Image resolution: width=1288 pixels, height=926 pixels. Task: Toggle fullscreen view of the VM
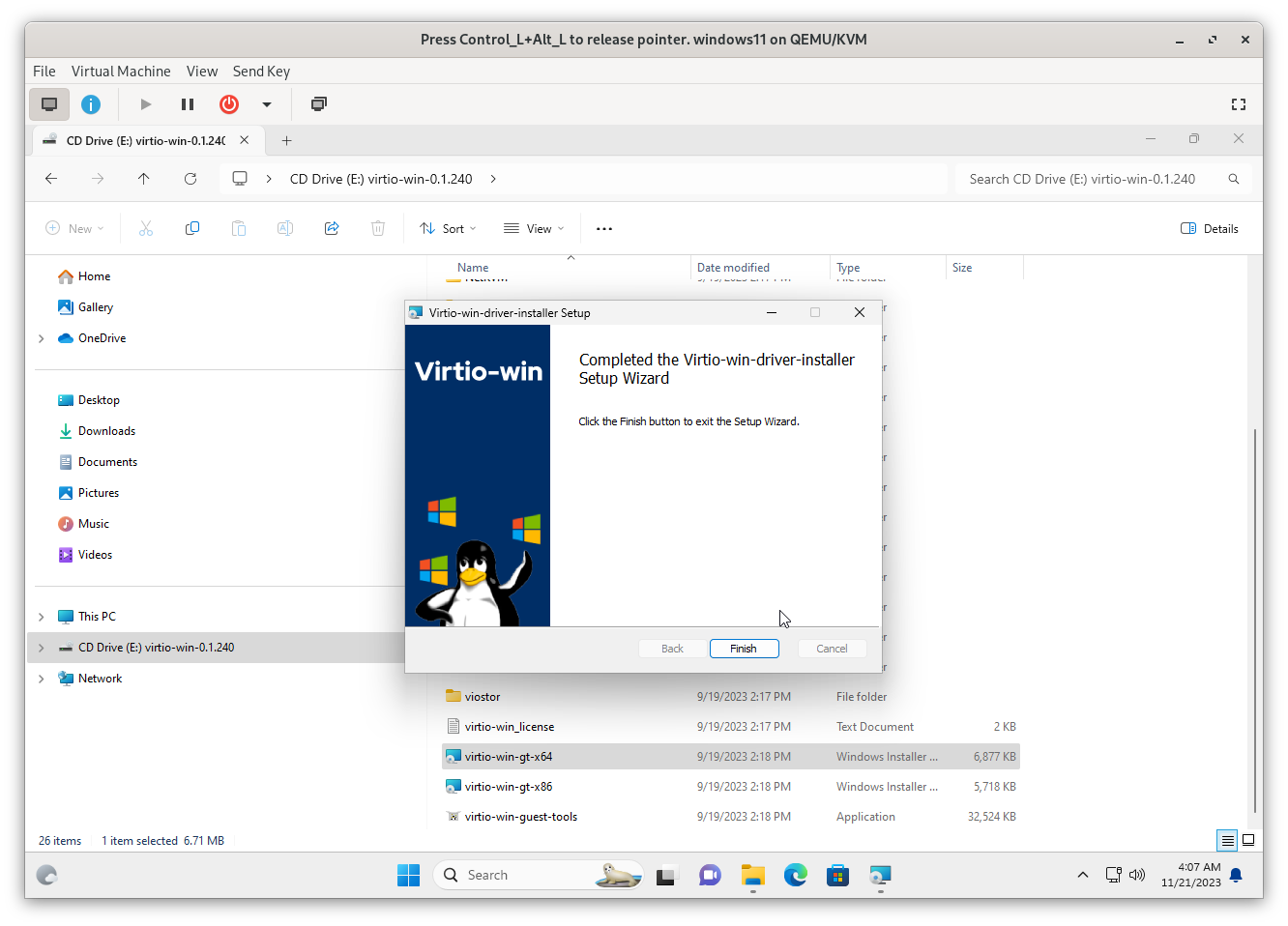1239,104
